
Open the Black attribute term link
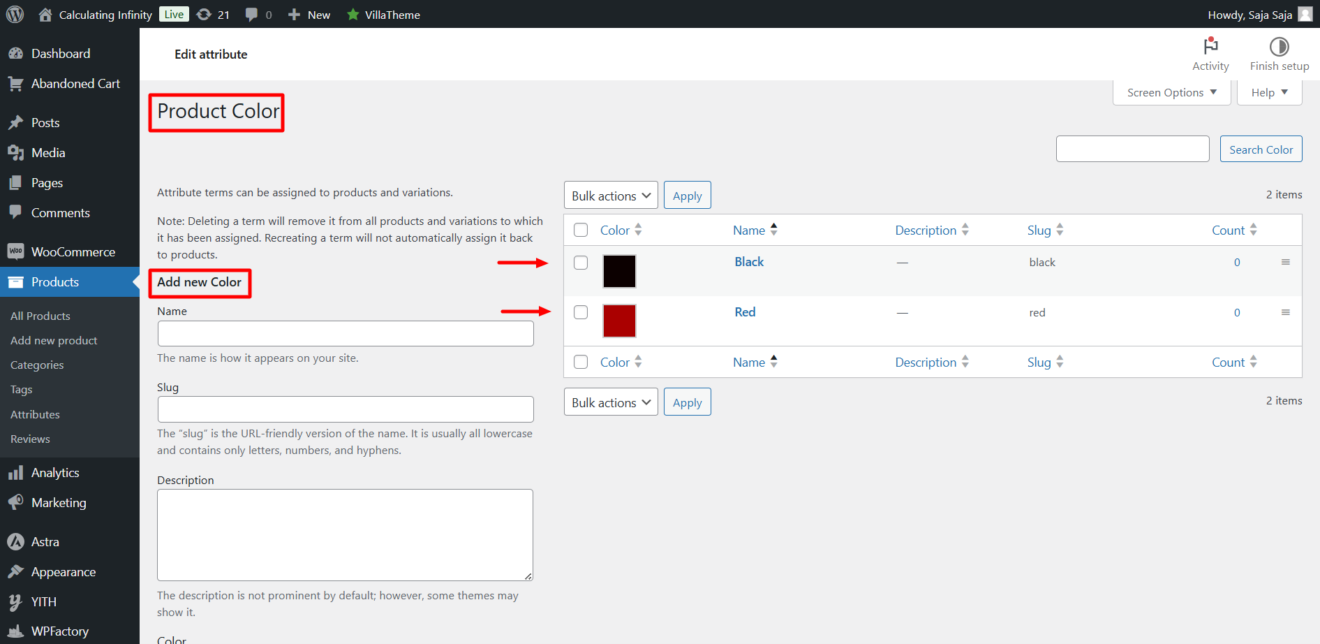(748, 261)
